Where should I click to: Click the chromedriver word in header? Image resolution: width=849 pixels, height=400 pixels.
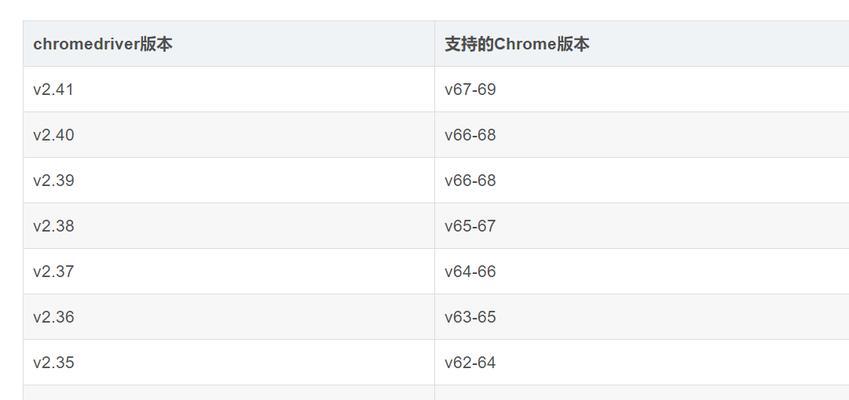click(x=87, y=44)
